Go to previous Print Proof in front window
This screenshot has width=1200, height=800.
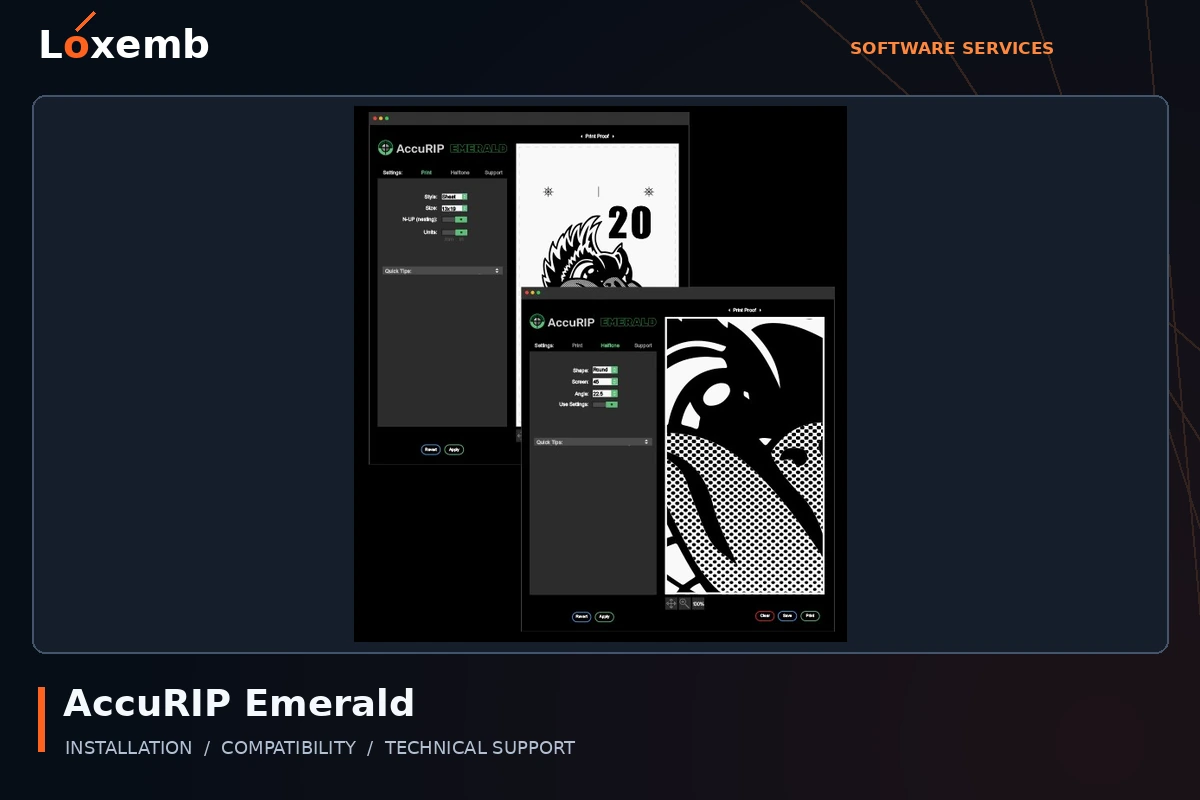point(729,310)
